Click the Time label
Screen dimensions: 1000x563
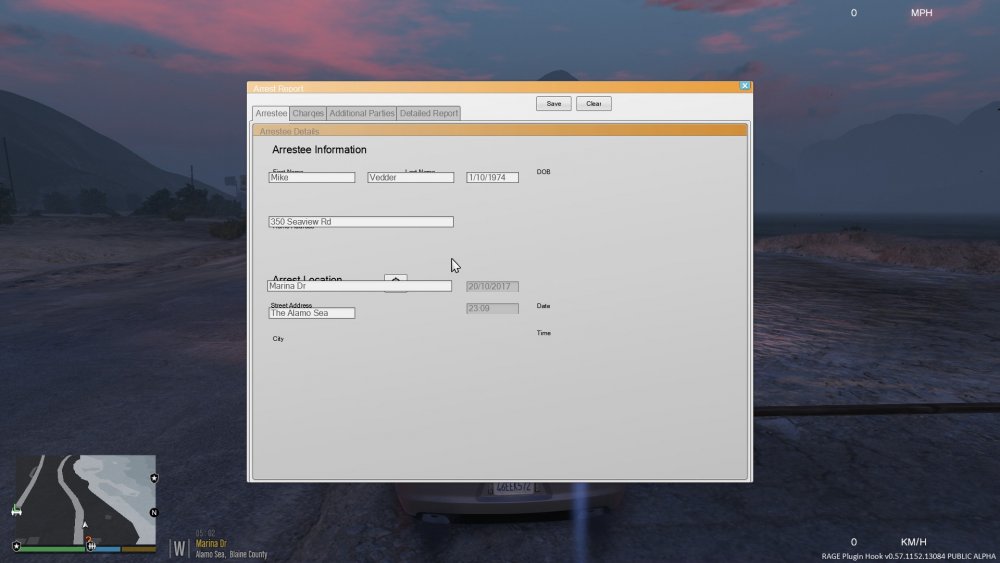(543, 333)
